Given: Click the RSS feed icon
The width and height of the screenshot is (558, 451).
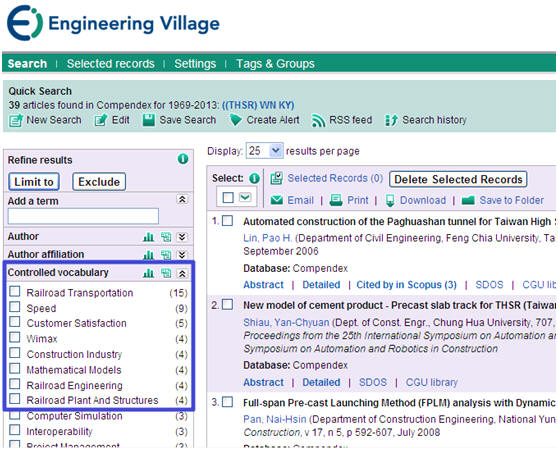Looking at the screenshot, I should click(318, 120).
